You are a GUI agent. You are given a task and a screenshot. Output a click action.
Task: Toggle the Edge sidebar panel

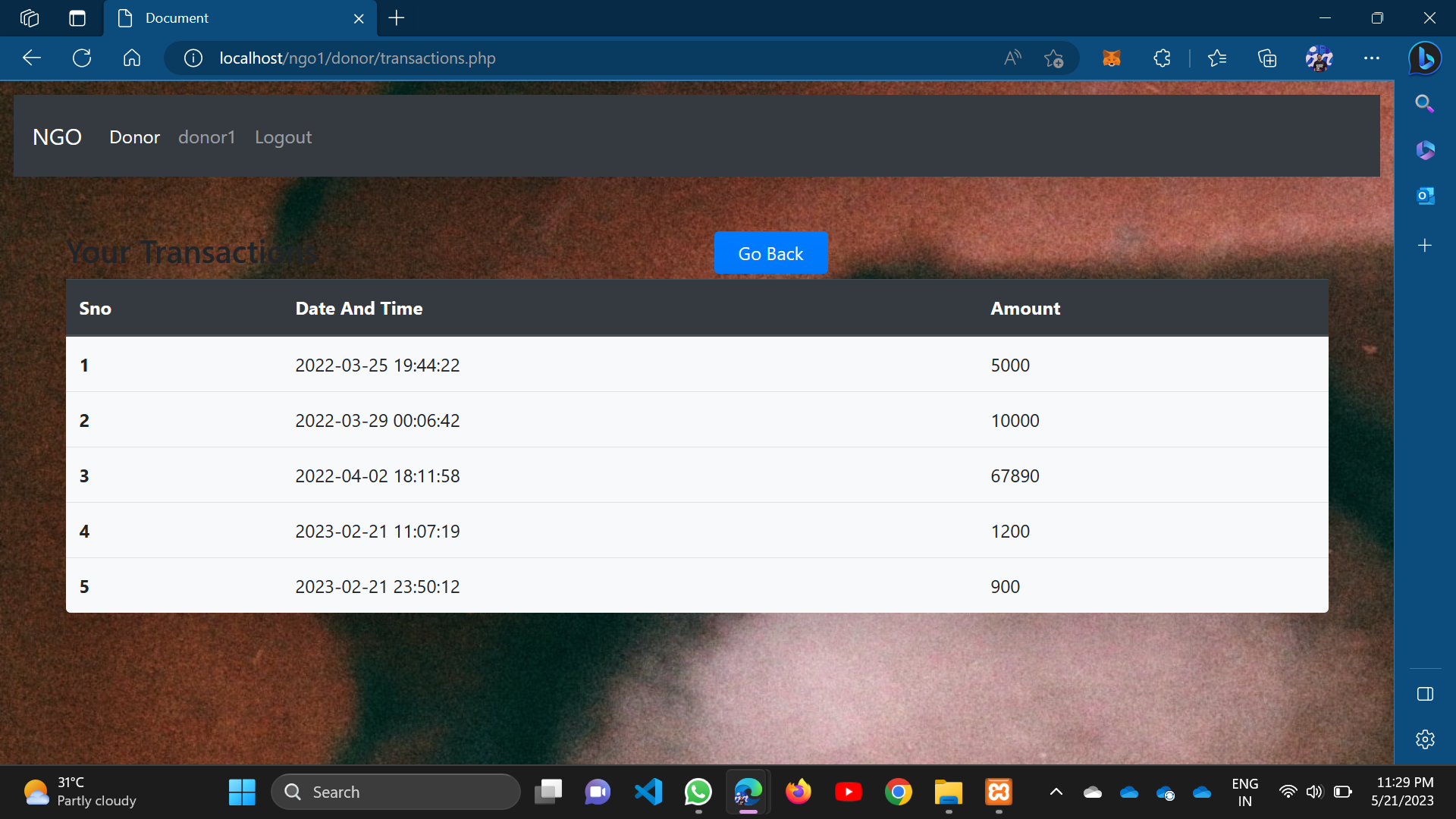[x=1424, y=693]
